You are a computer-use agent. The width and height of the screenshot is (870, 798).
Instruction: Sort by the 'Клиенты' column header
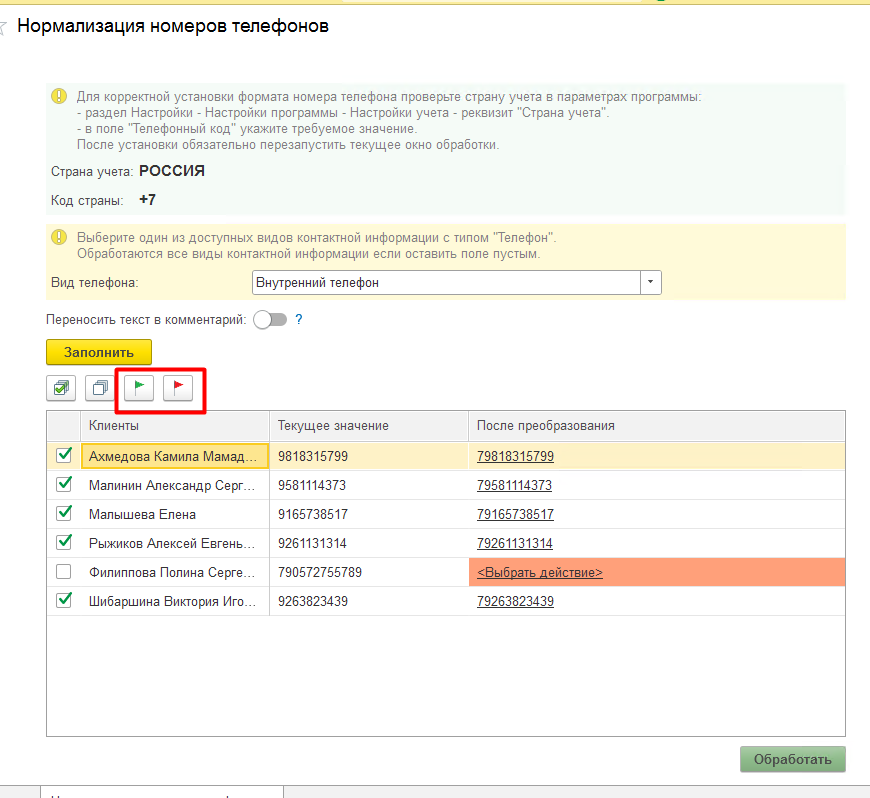pos(175,425)
